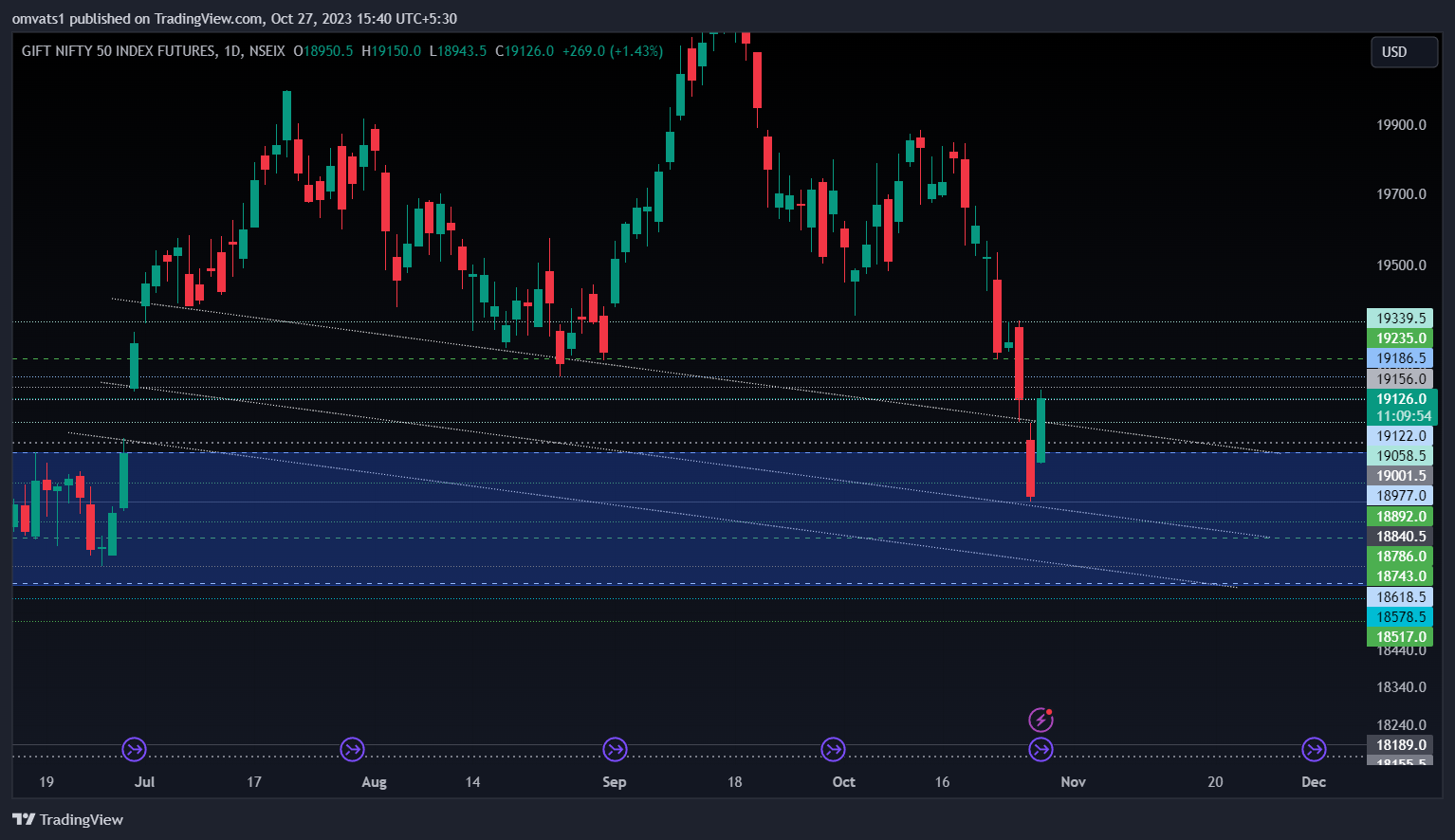This screenshot has height=840, width=1455.
Task: Select the green 18892.0 price label
Action: coord(1400,517)
